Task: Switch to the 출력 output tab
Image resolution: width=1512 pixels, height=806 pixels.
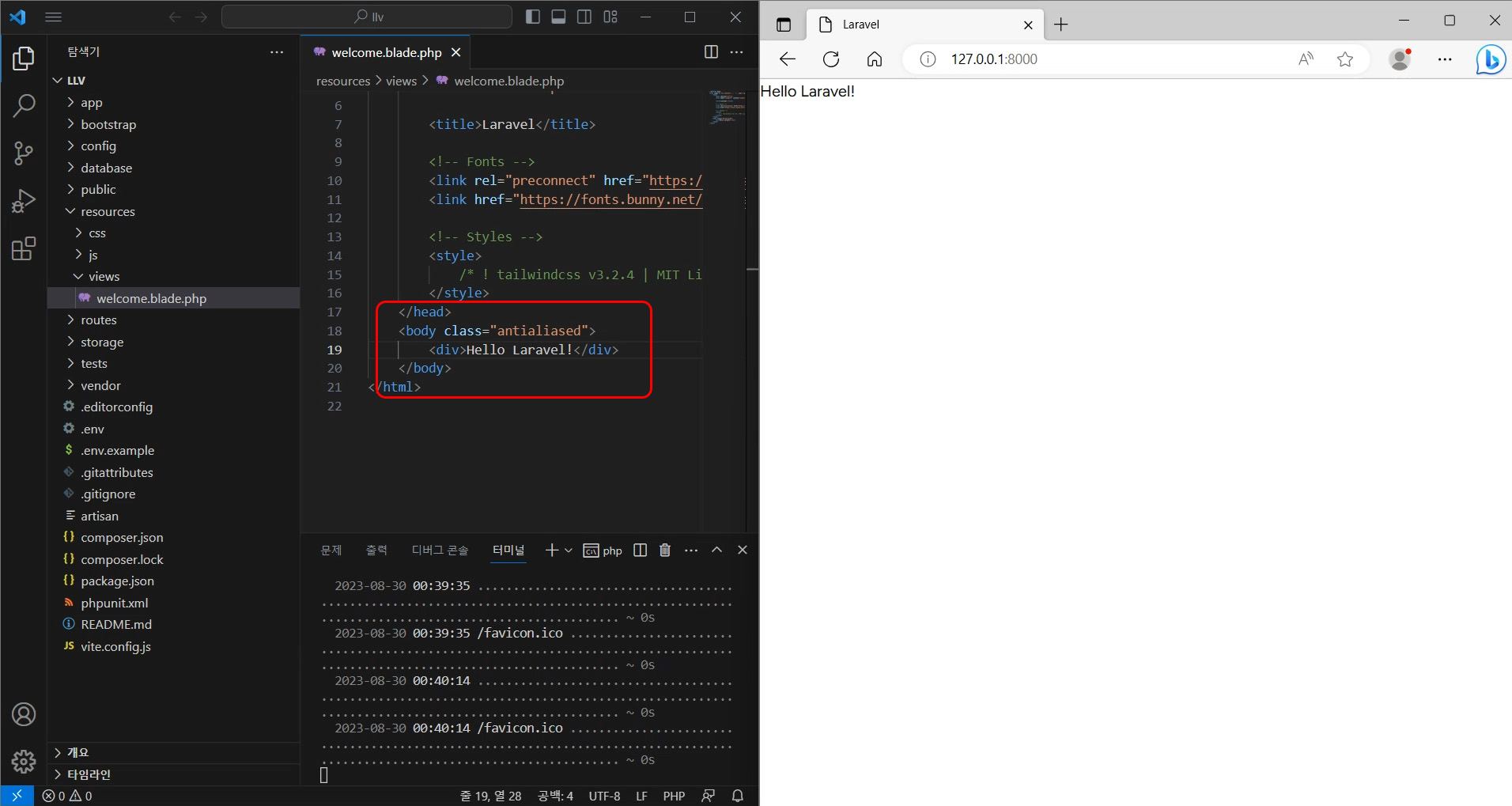Action: click(x=376, y=551)
